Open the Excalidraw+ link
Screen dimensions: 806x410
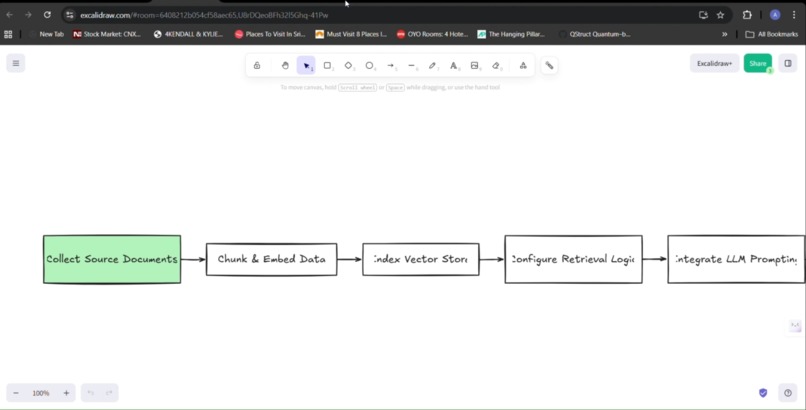tap(715, 63)
